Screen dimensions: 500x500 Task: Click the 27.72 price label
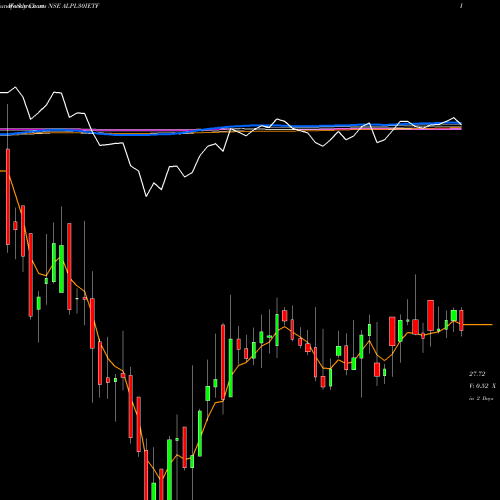coord(477,374)
